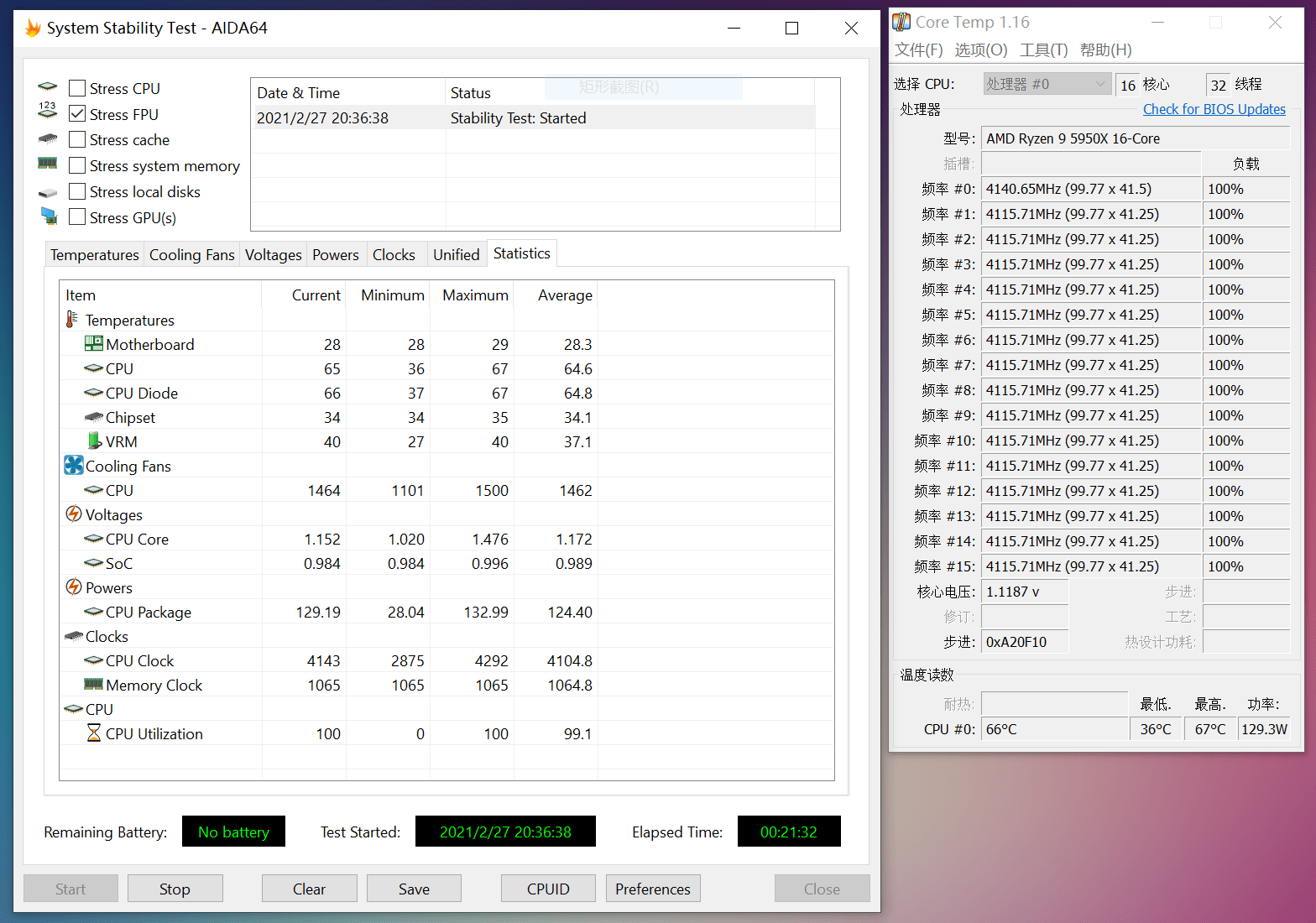Viewport: 1316px width, 923px height.
Task: Select the Unified tab
Action: click(456, 254)
